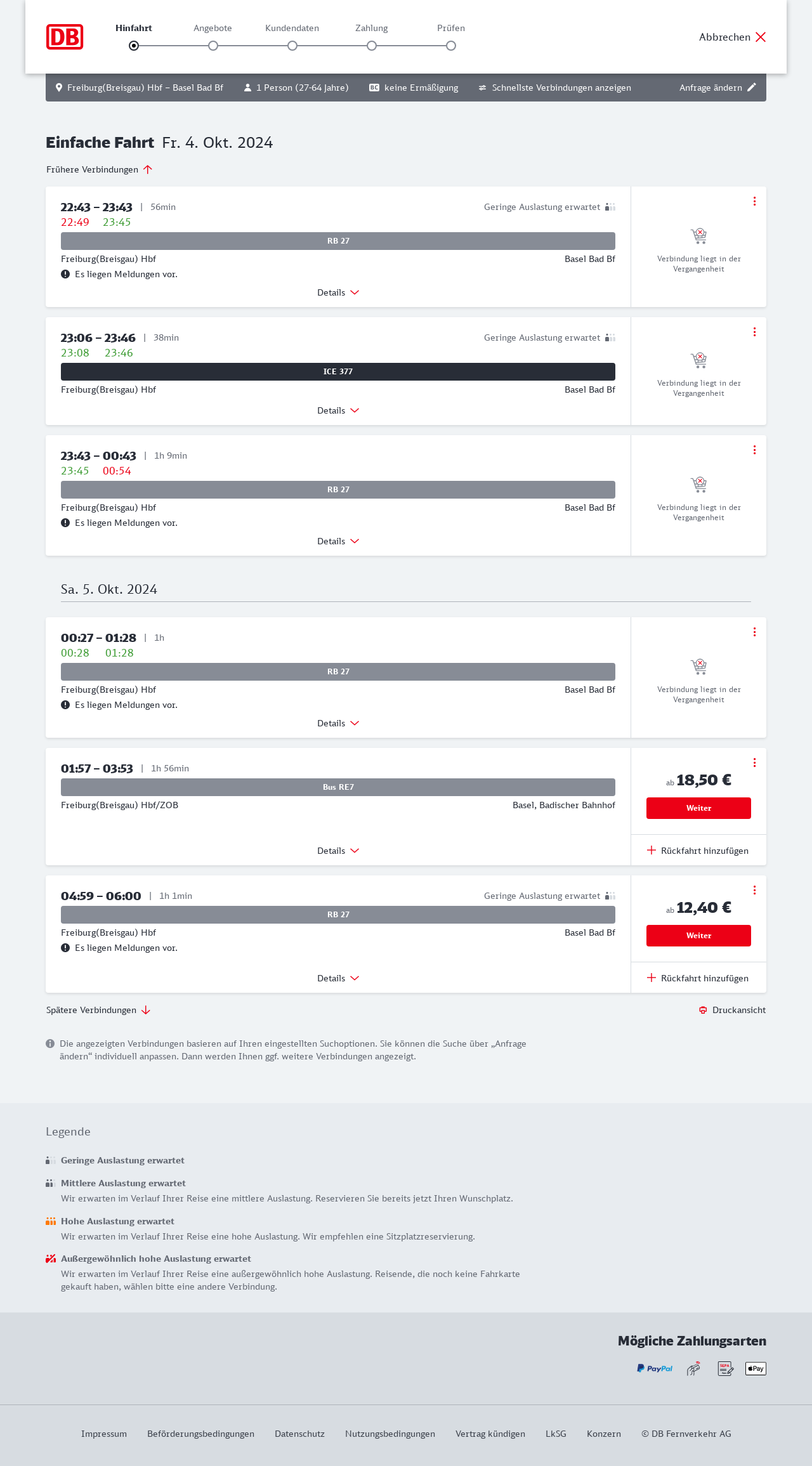Open three-dot menu for ICE 377 connection

(x=754, y=332)
